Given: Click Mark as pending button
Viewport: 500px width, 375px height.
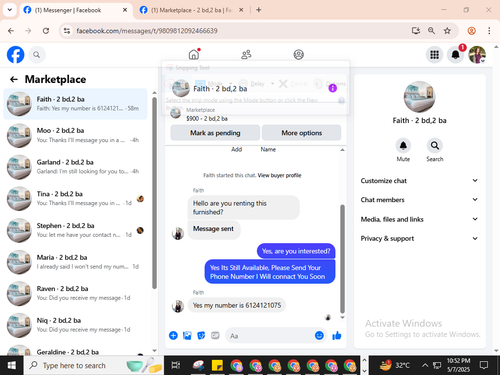Looking at the screenshot, I should point(215,133).
